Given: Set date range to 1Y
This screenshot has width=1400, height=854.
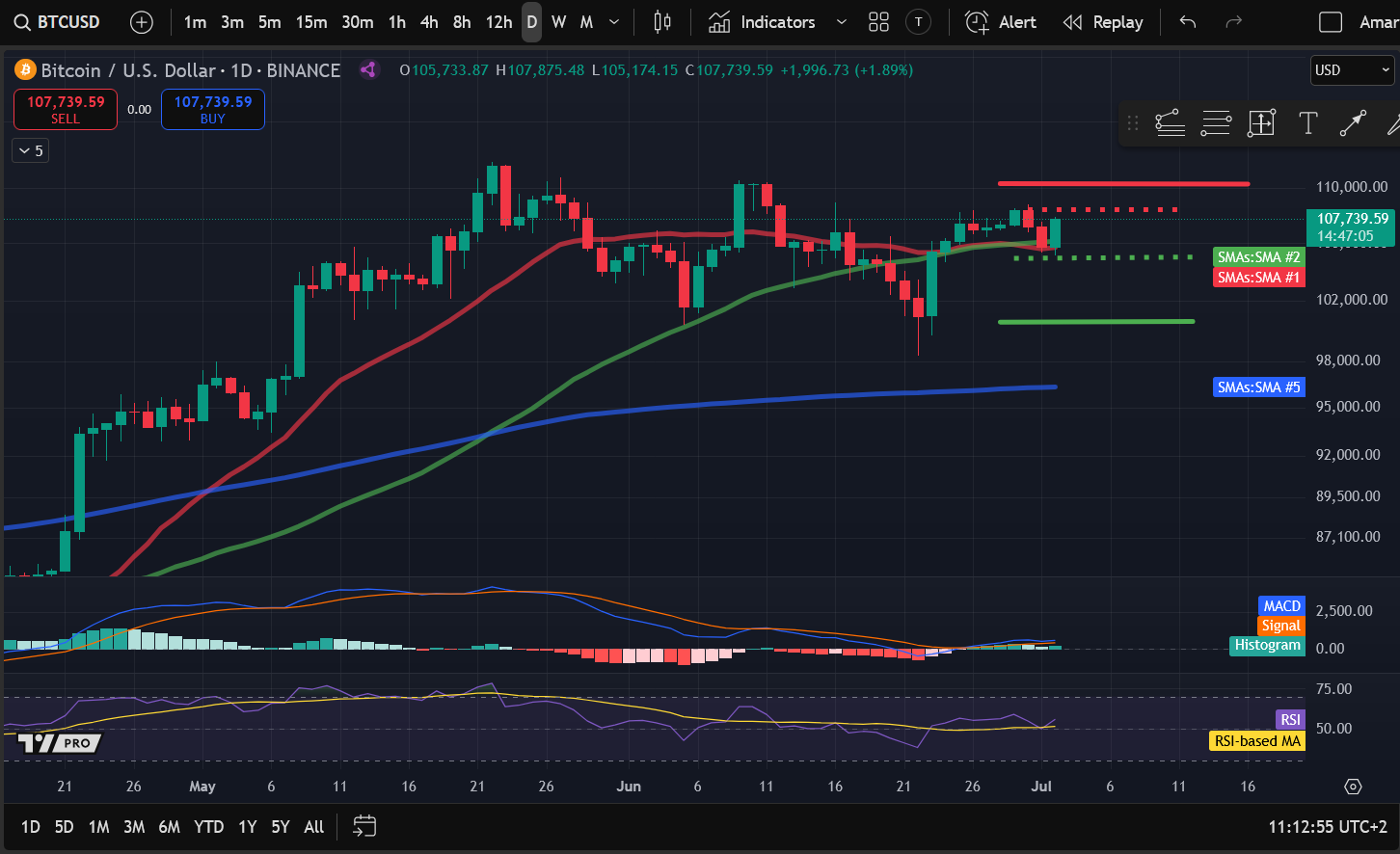Looking at the screenshot, I should [x=248, y=827].
